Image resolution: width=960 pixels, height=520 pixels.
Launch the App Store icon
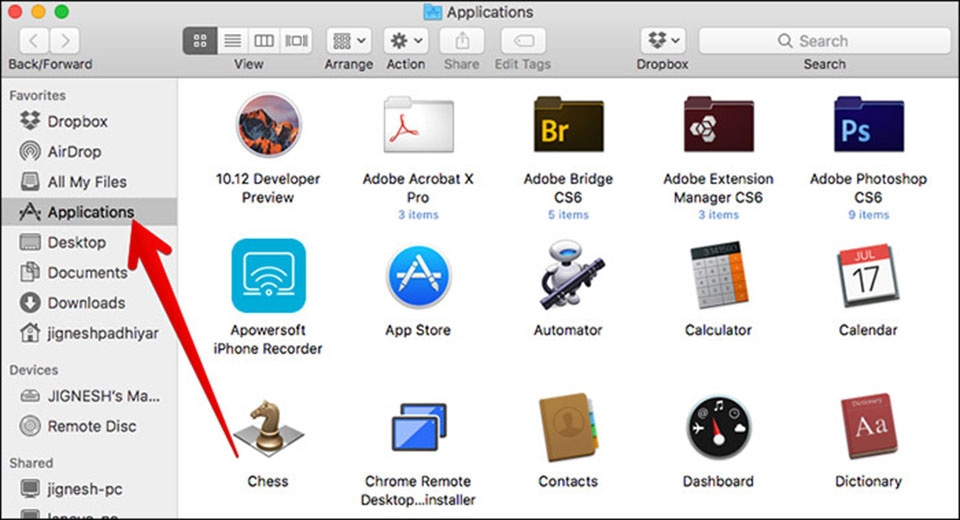tap(419, 277)
